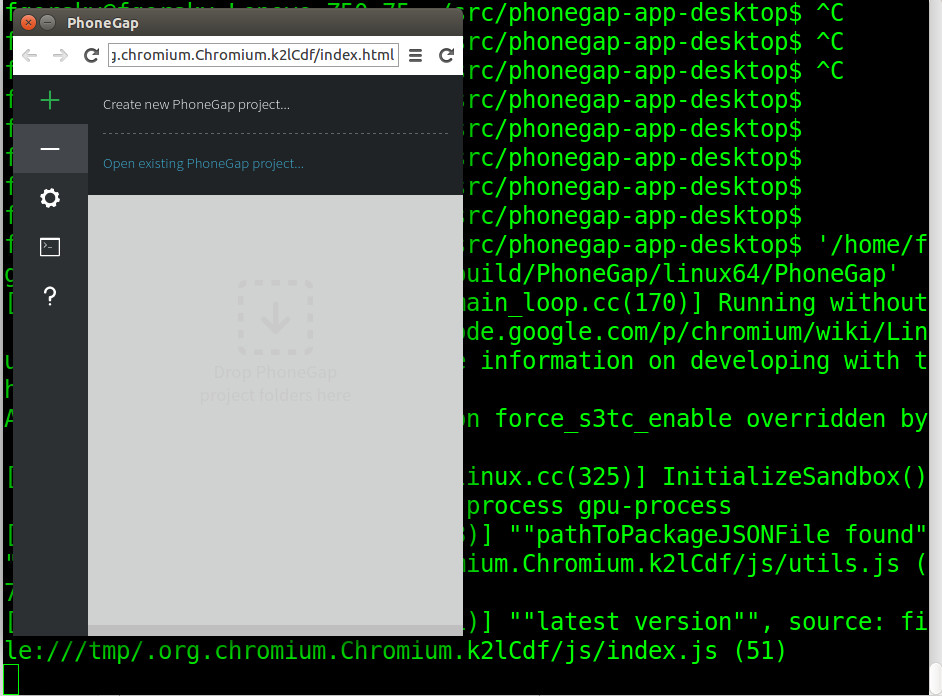The width and height of the screenshot is (942, 696).
Task: Click the refresh icon right of the menu
Action: [444, 56]
